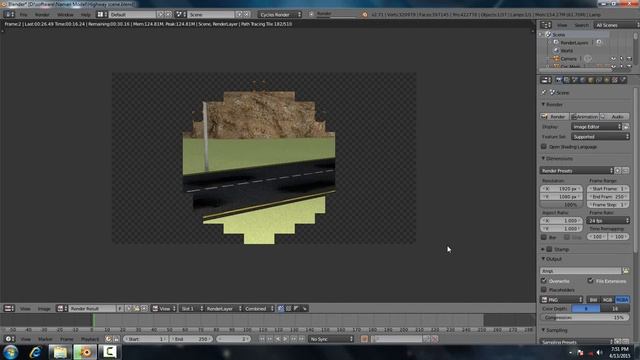Click the Animation render button
The height and width of the screenshot is (360, 640).
click(584, 117)
